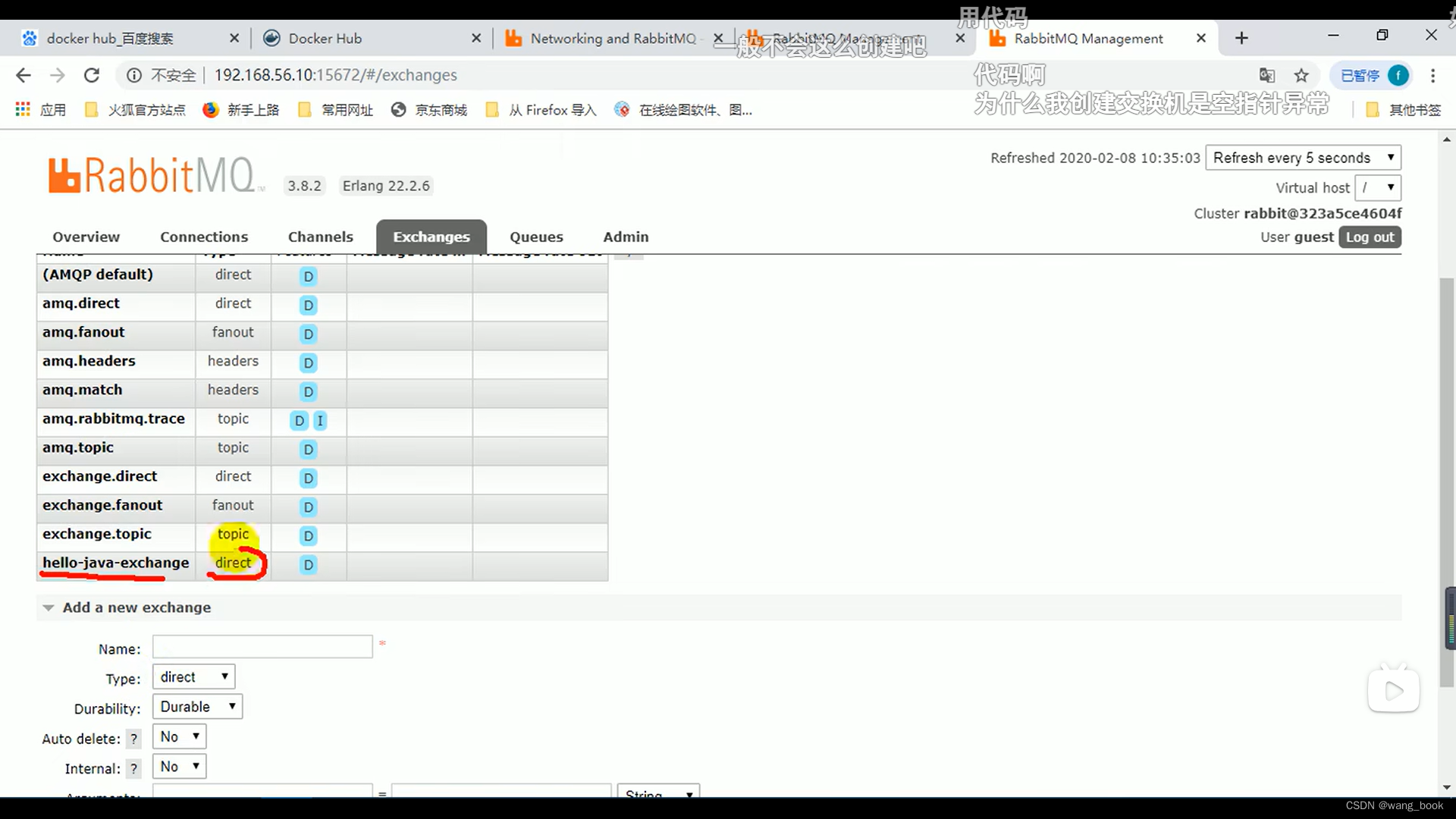Screen dimensions: 1456x819
Task: Click the D feature badge for amq.direct
Action: pos(308,305)
